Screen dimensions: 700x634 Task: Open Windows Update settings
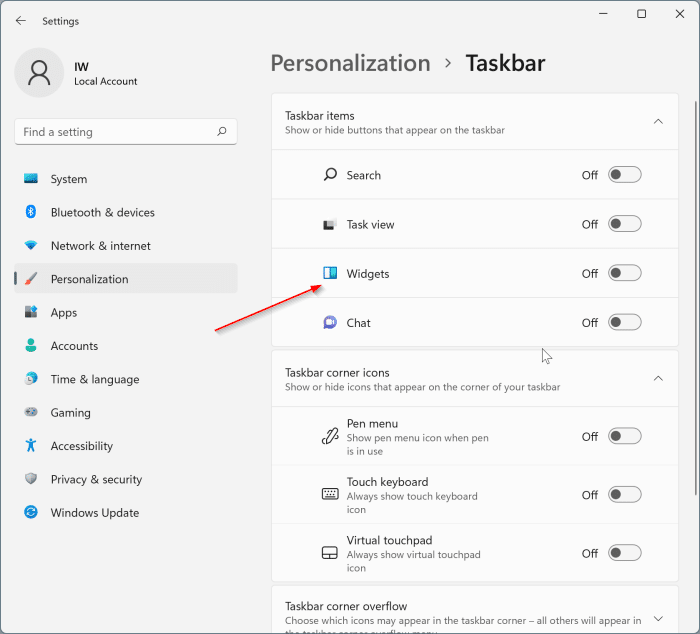click(x=126, y=513)
